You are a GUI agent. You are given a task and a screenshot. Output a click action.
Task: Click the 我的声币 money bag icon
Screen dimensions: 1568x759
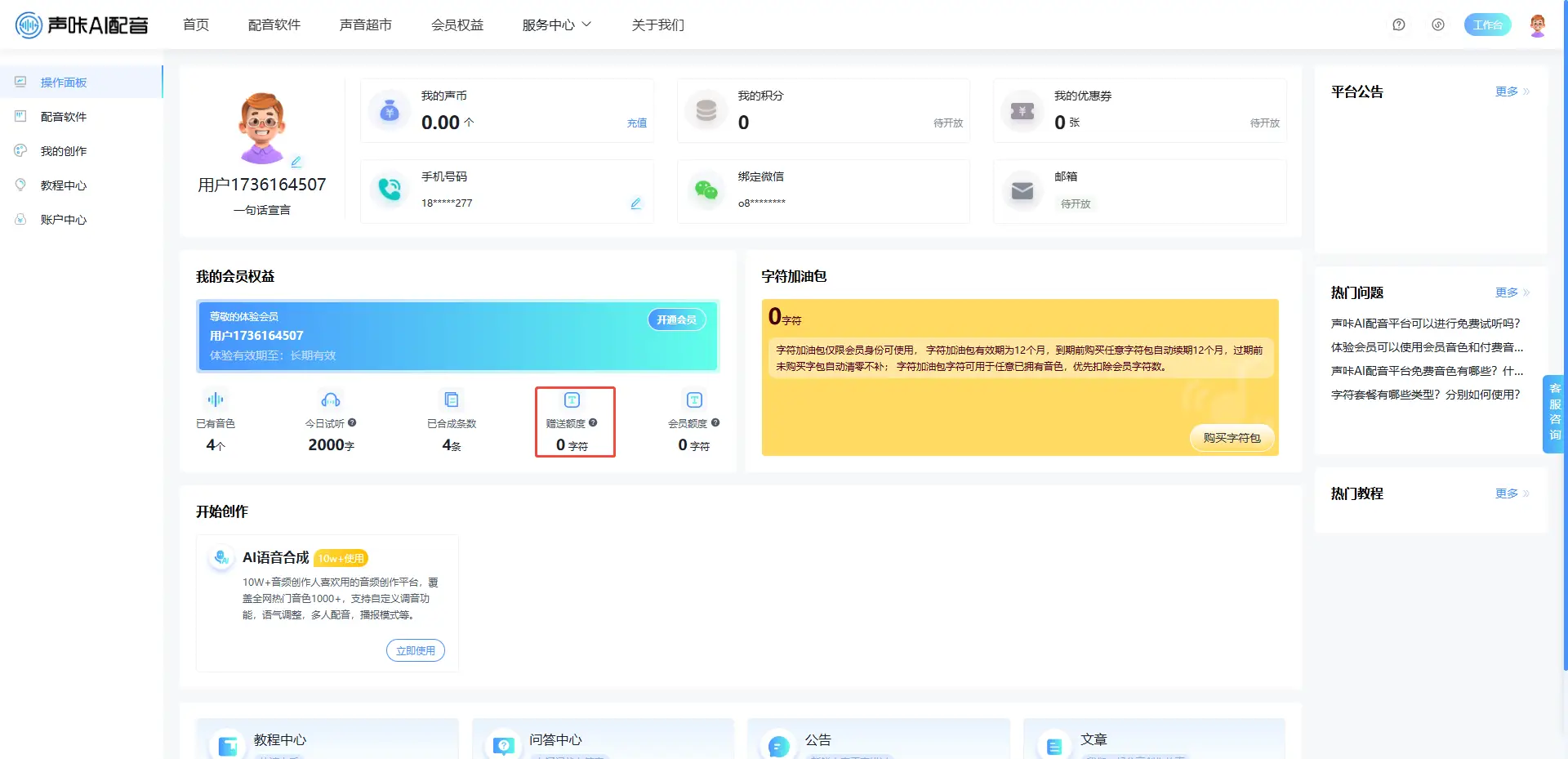(x=390, y=111)
